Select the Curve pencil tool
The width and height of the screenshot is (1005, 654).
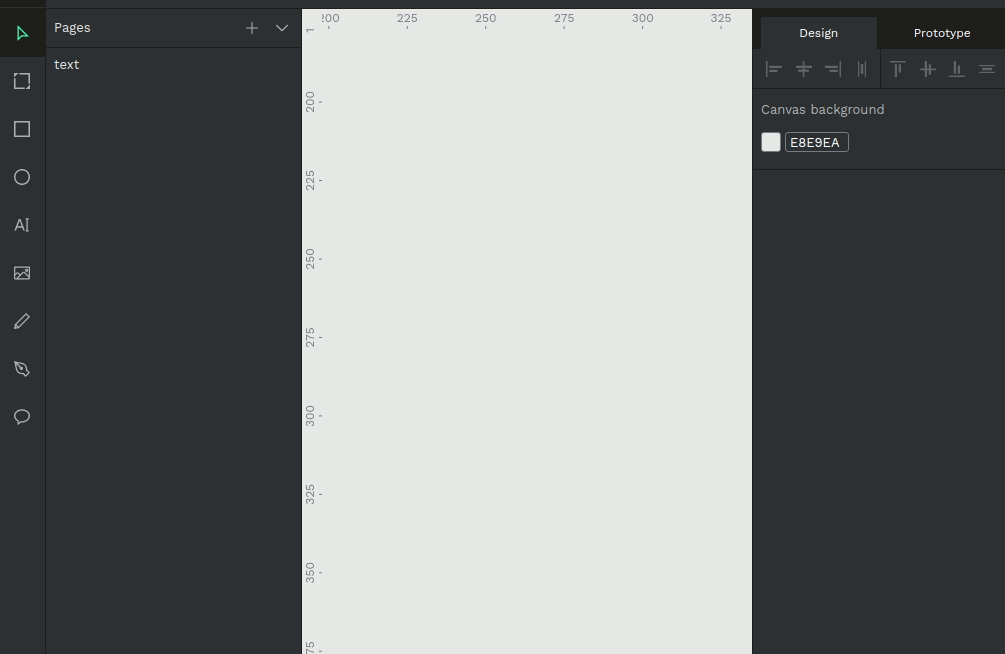22,321
